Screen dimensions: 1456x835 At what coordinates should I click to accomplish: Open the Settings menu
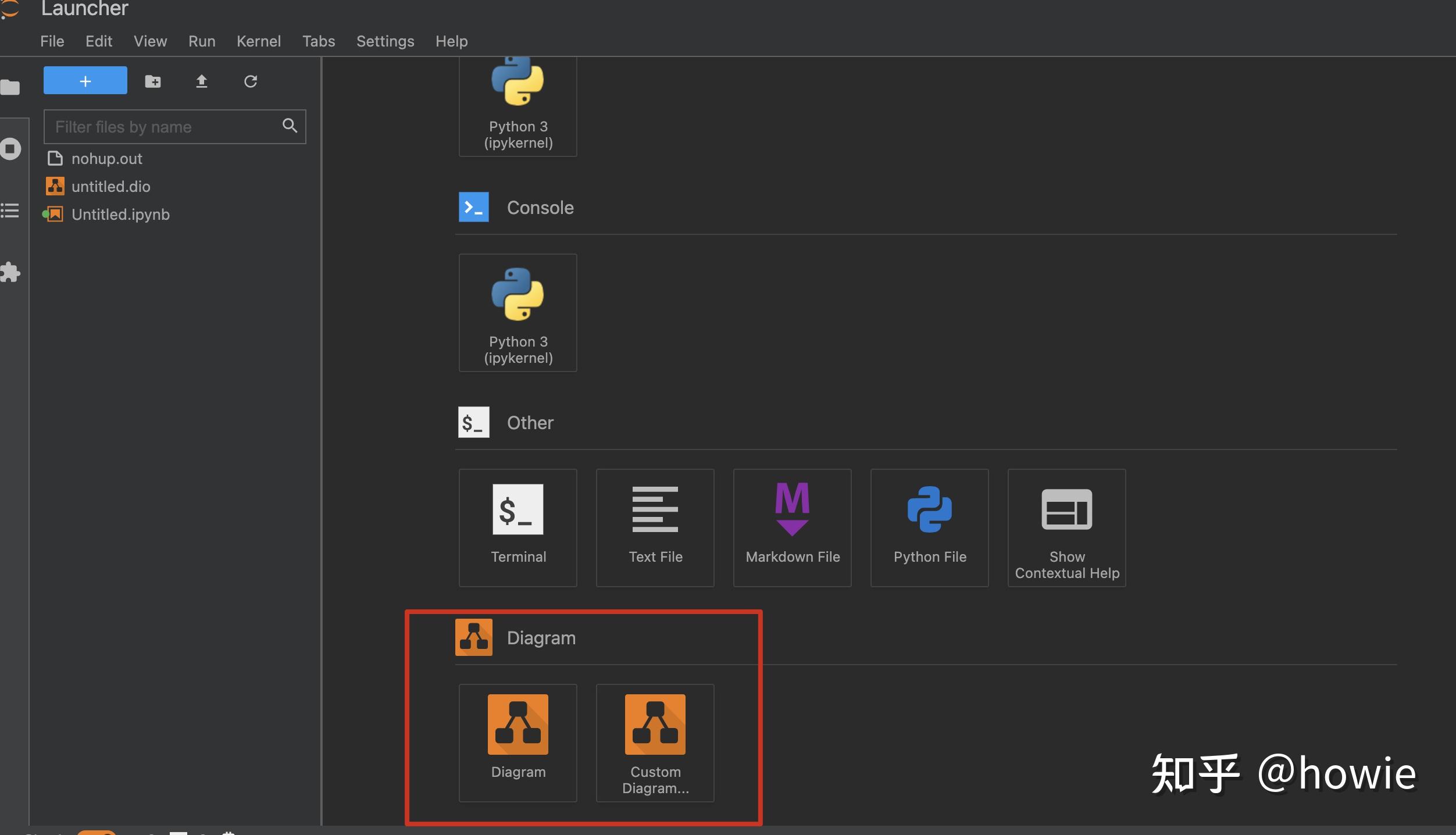[385, 41]
